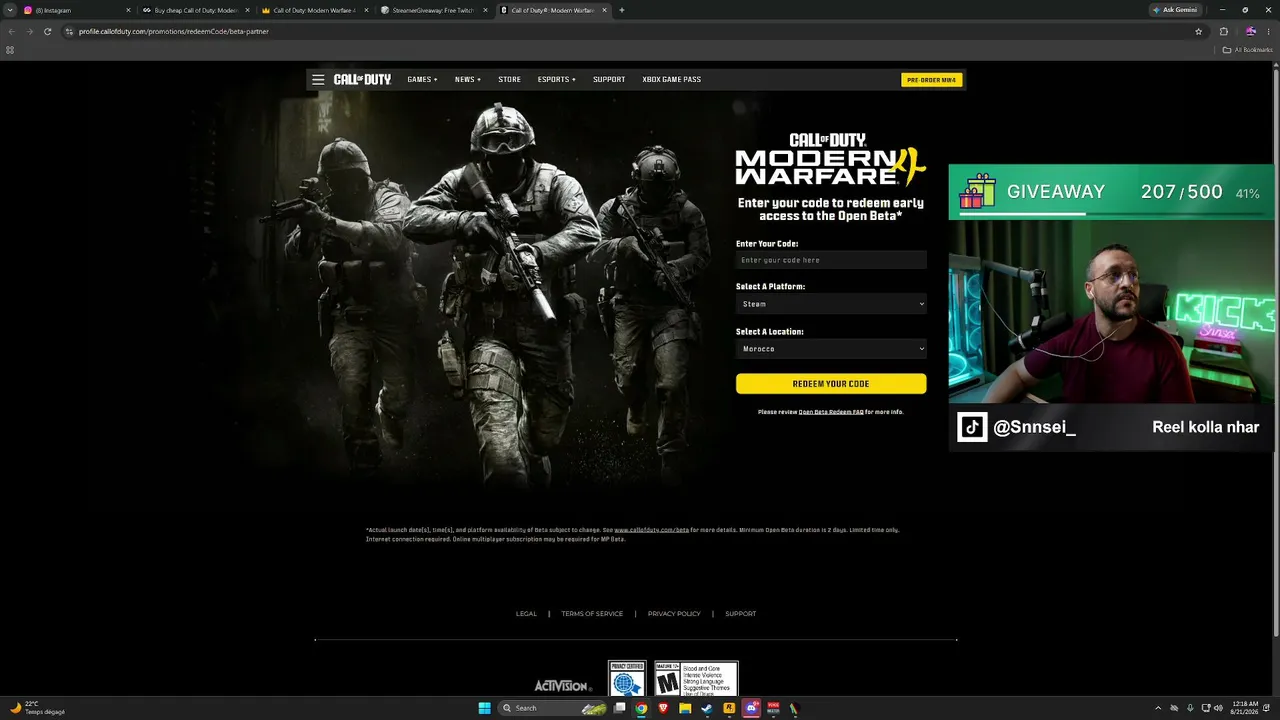Open Discord from the taskbar
This screenshot has width=1280, height=720.
pos(751,708)
